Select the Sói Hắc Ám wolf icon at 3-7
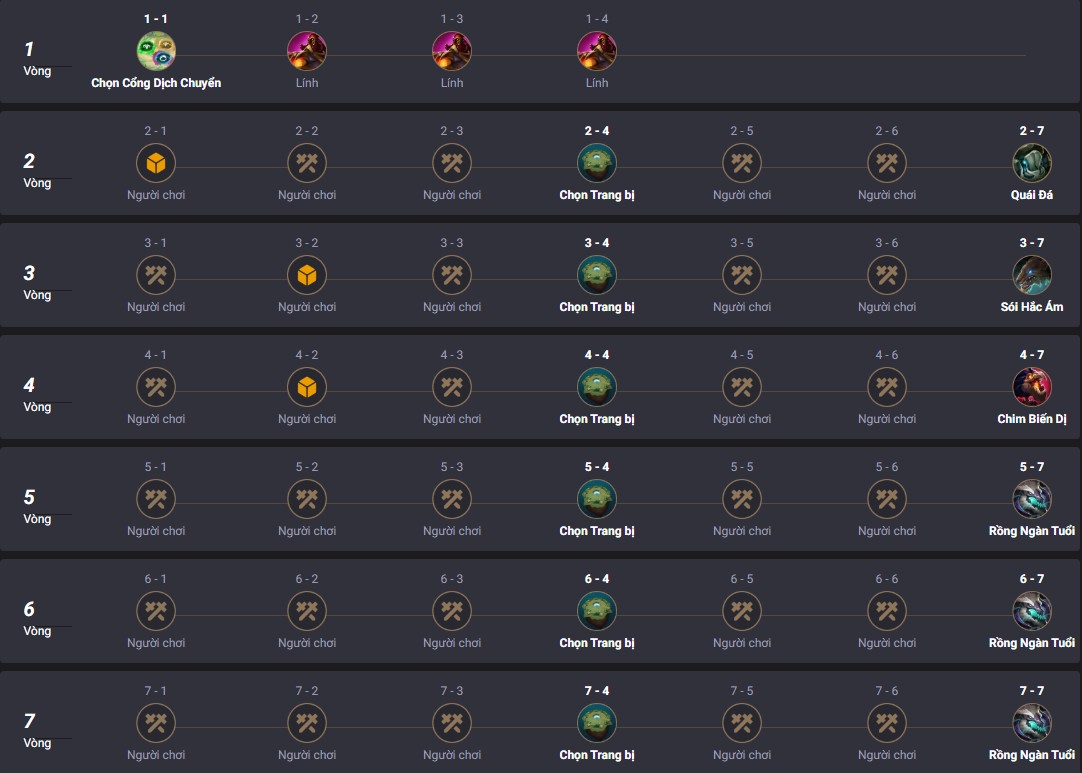 pyautogui.click(x=1032, y=275)
